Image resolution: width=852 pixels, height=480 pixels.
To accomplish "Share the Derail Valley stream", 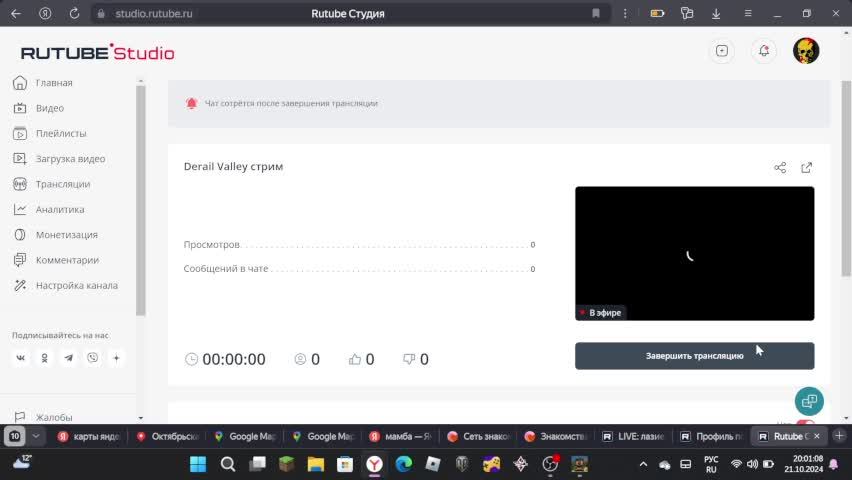I will [780, 167].
